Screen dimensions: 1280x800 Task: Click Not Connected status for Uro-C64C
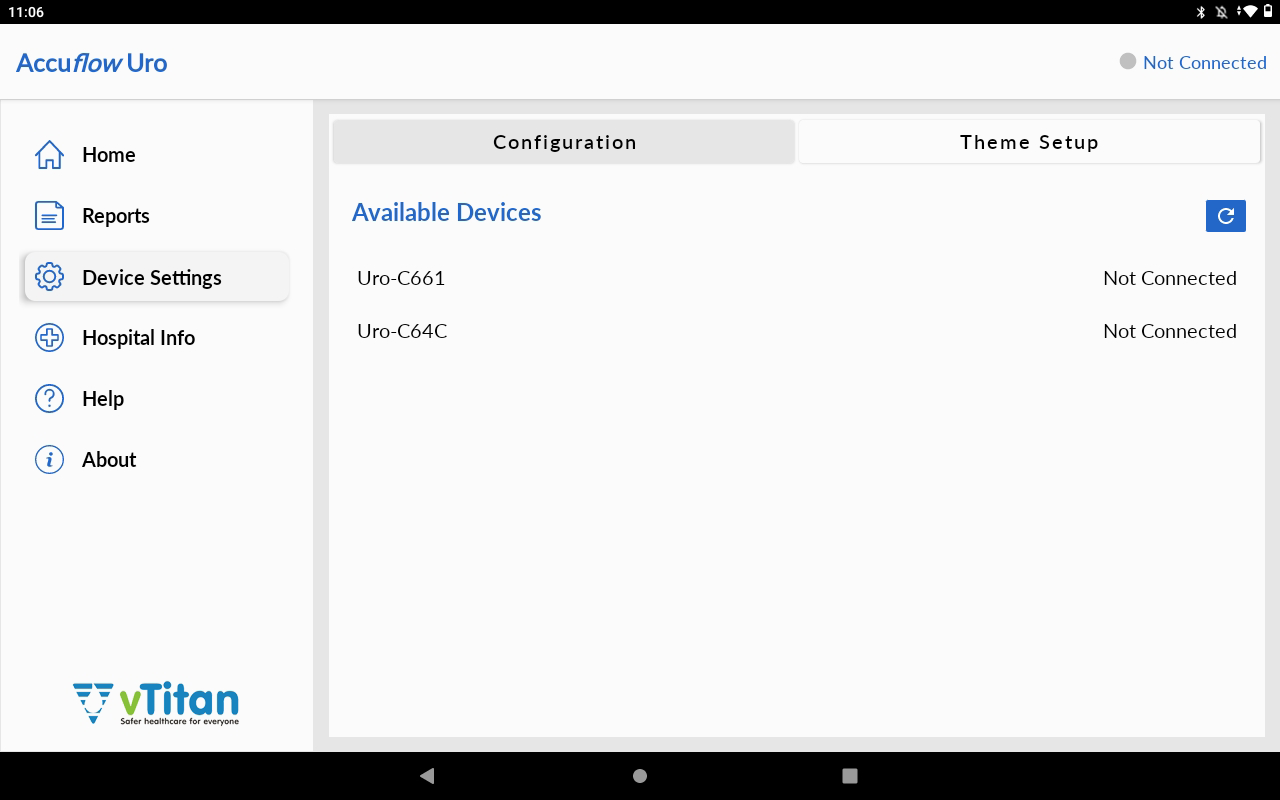click(1170, 331)
